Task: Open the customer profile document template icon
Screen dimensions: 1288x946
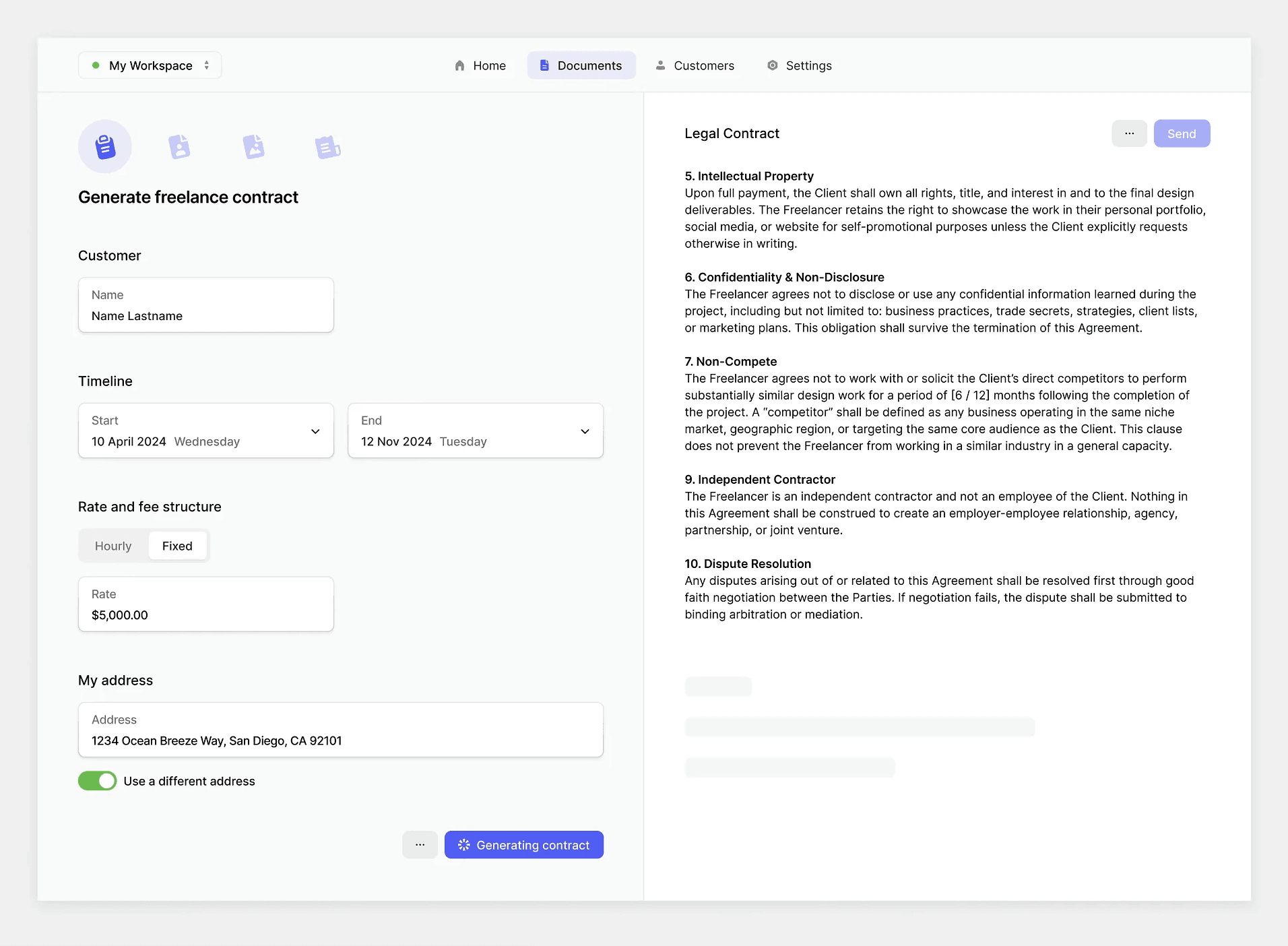Action: click(179, 146)
